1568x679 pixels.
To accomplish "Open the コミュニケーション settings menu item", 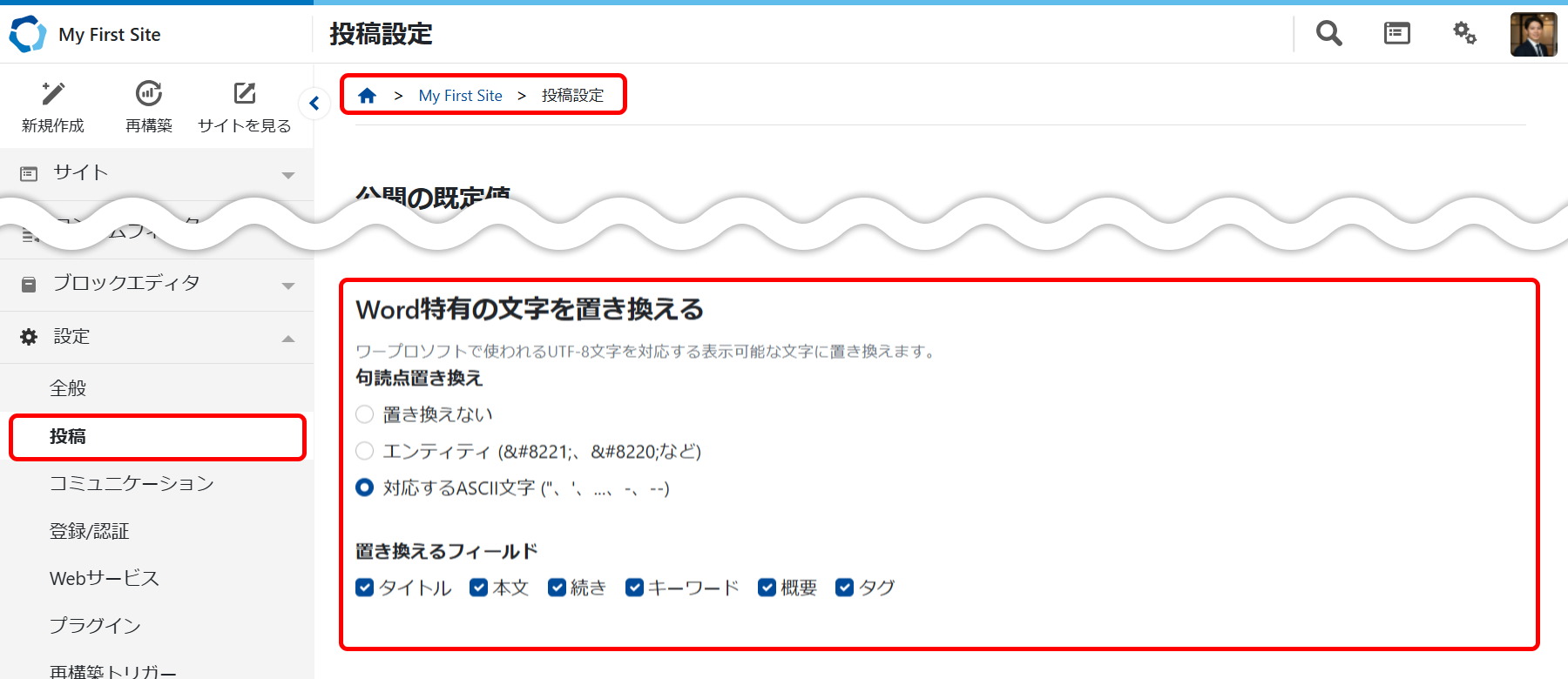I will (132, 483).
